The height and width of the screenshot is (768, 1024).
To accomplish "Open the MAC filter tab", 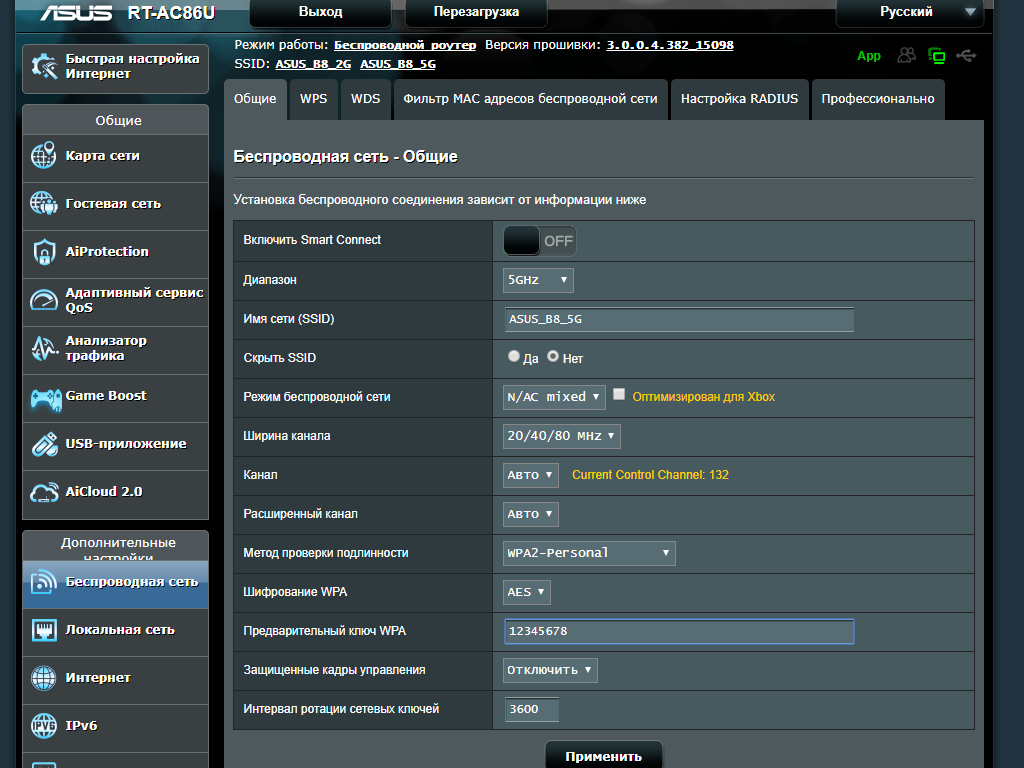I will [x=530, y=99].
